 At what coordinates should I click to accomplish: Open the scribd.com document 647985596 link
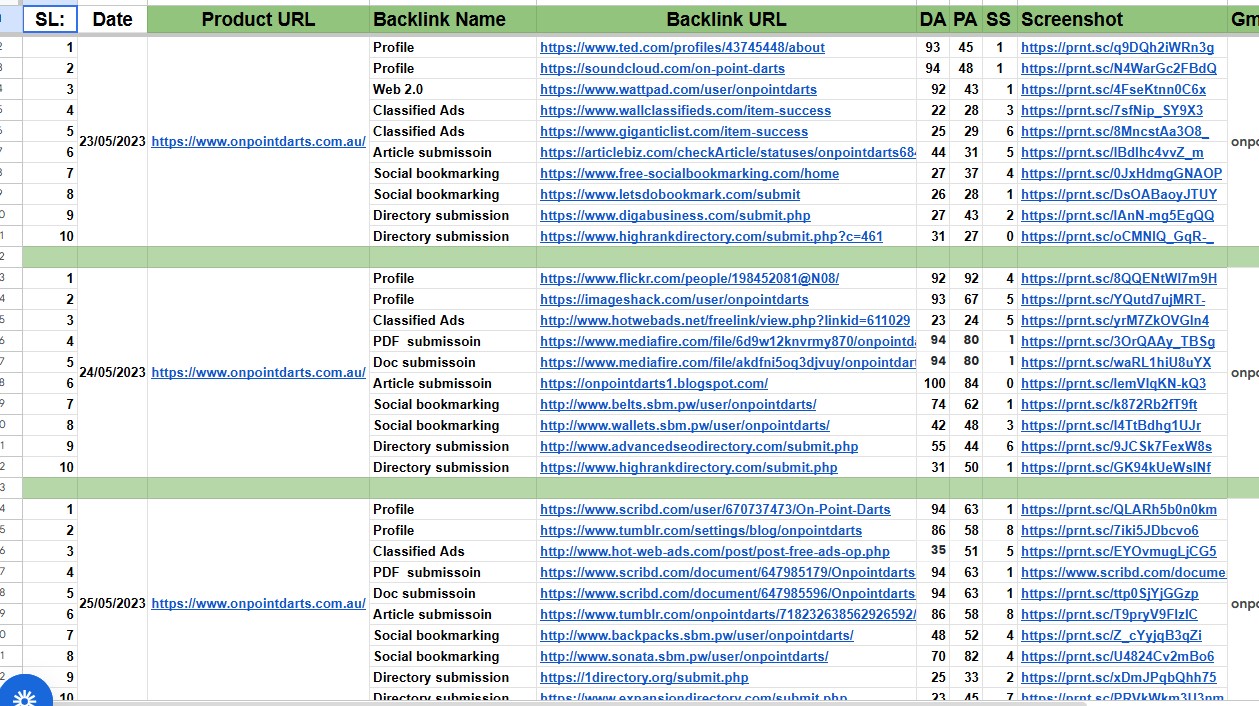pyautogui.click(x=728, y=593)
